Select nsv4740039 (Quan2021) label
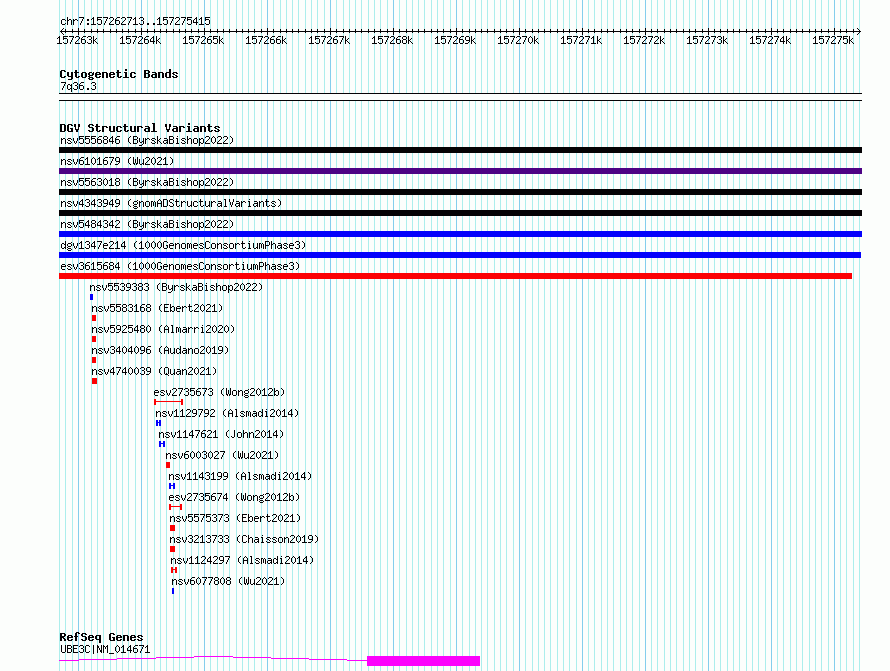The width and height of the screenshot is (890, 671). pos(154,371)
